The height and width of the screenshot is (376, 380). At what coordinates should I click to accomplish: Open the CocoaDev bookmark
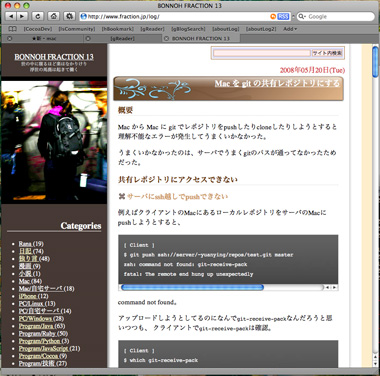pyautogui.click(x=37, y=29)
